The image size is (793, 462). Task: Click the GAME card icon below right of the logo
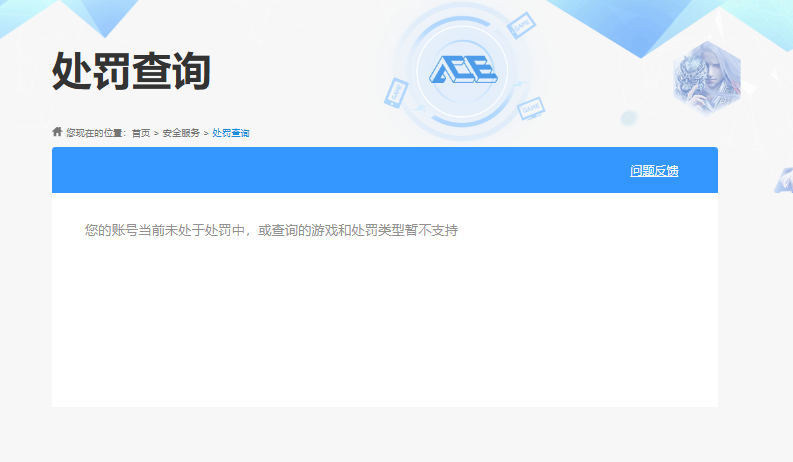click(x=530, y=106)
